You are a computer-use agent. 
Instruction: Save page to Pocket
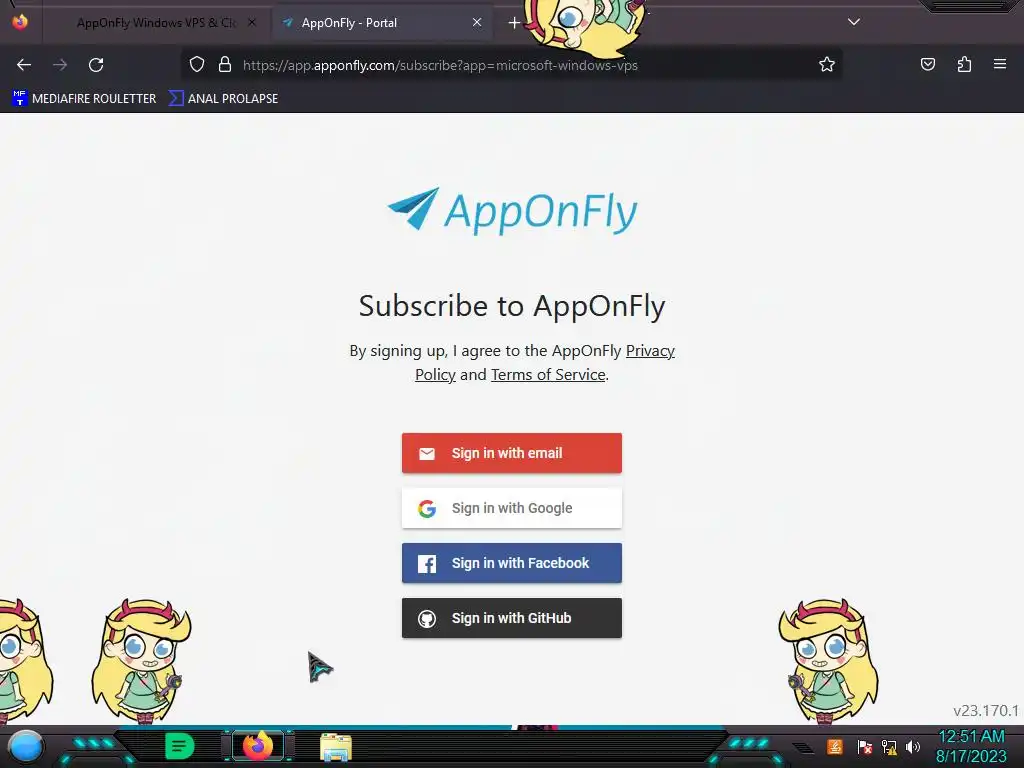[x=927, y=64]
